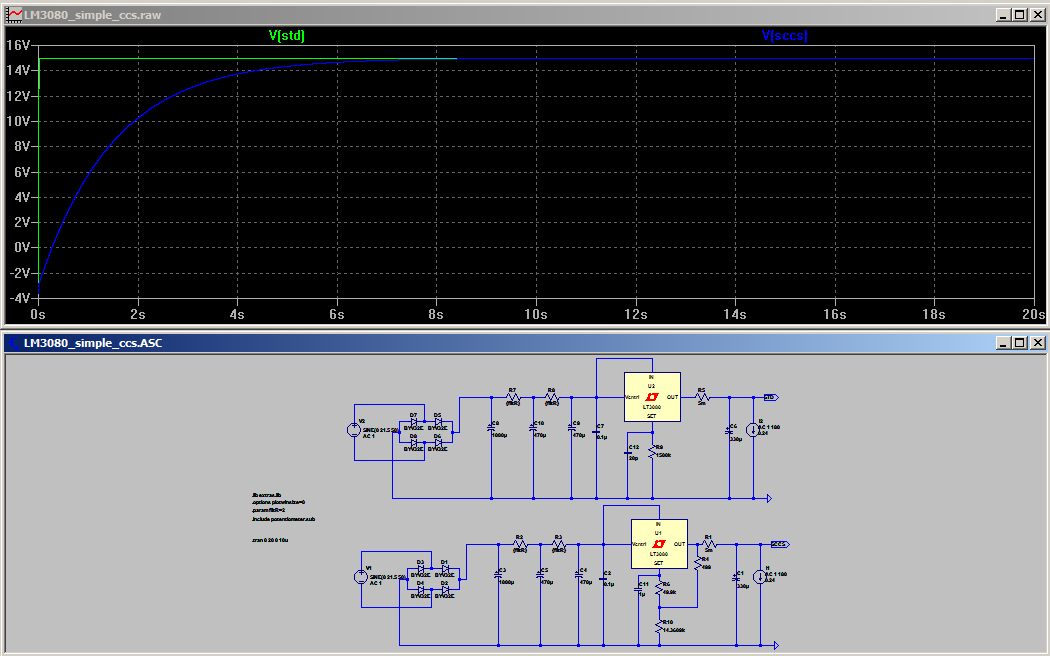1050x656 pixels.
Task: Select capacitor C3 1000µ symbol
Action: point(499,576)
